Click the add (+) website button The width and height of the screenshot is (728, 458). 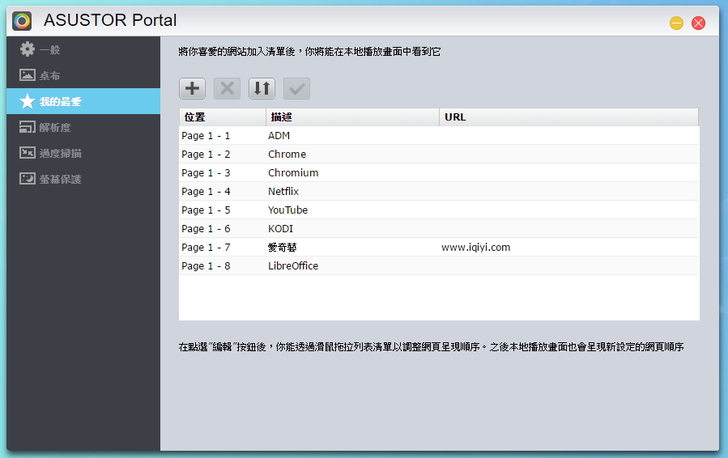193,88
